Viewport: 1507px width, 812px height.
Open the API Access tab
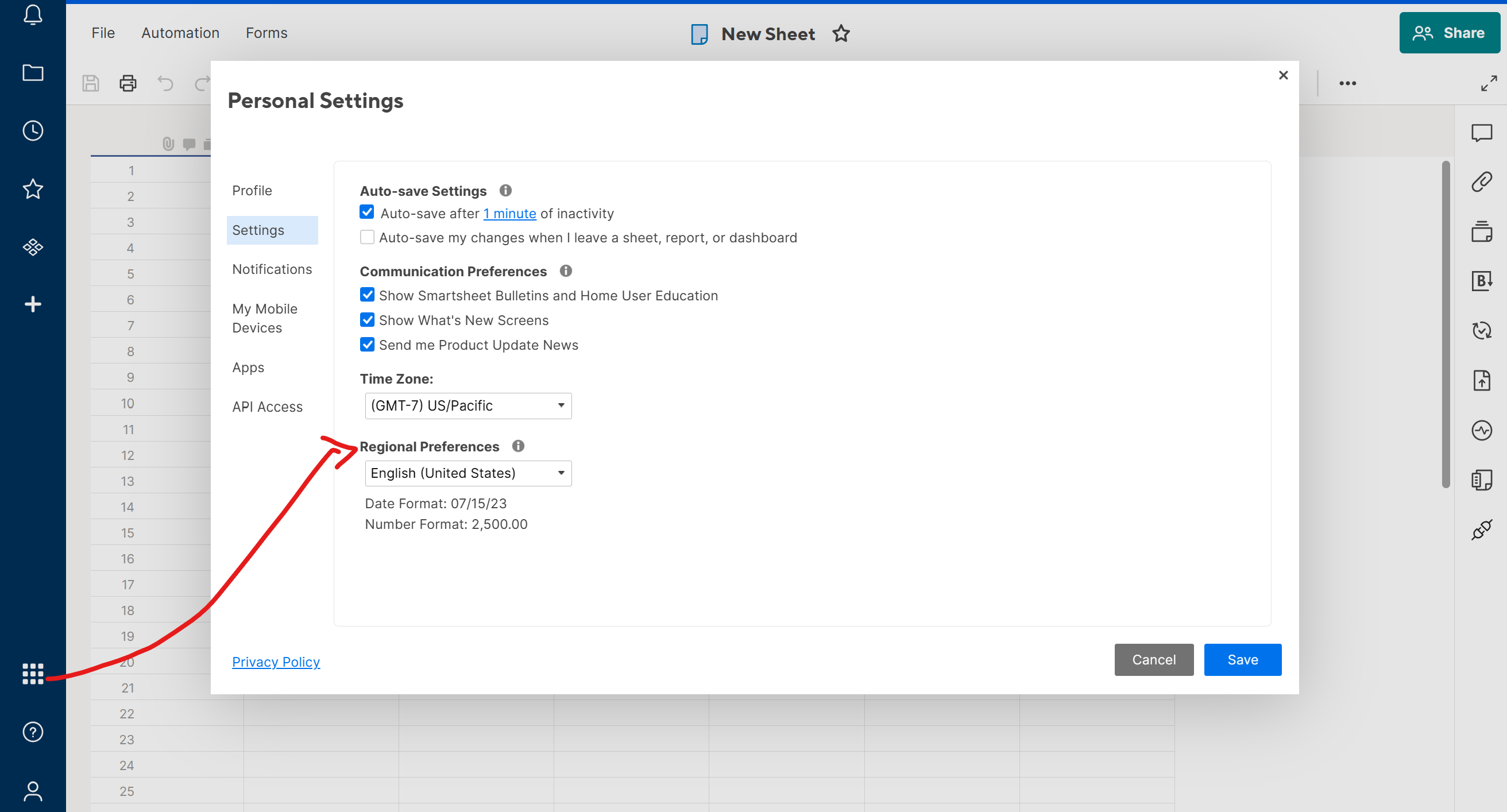[266, 407]
